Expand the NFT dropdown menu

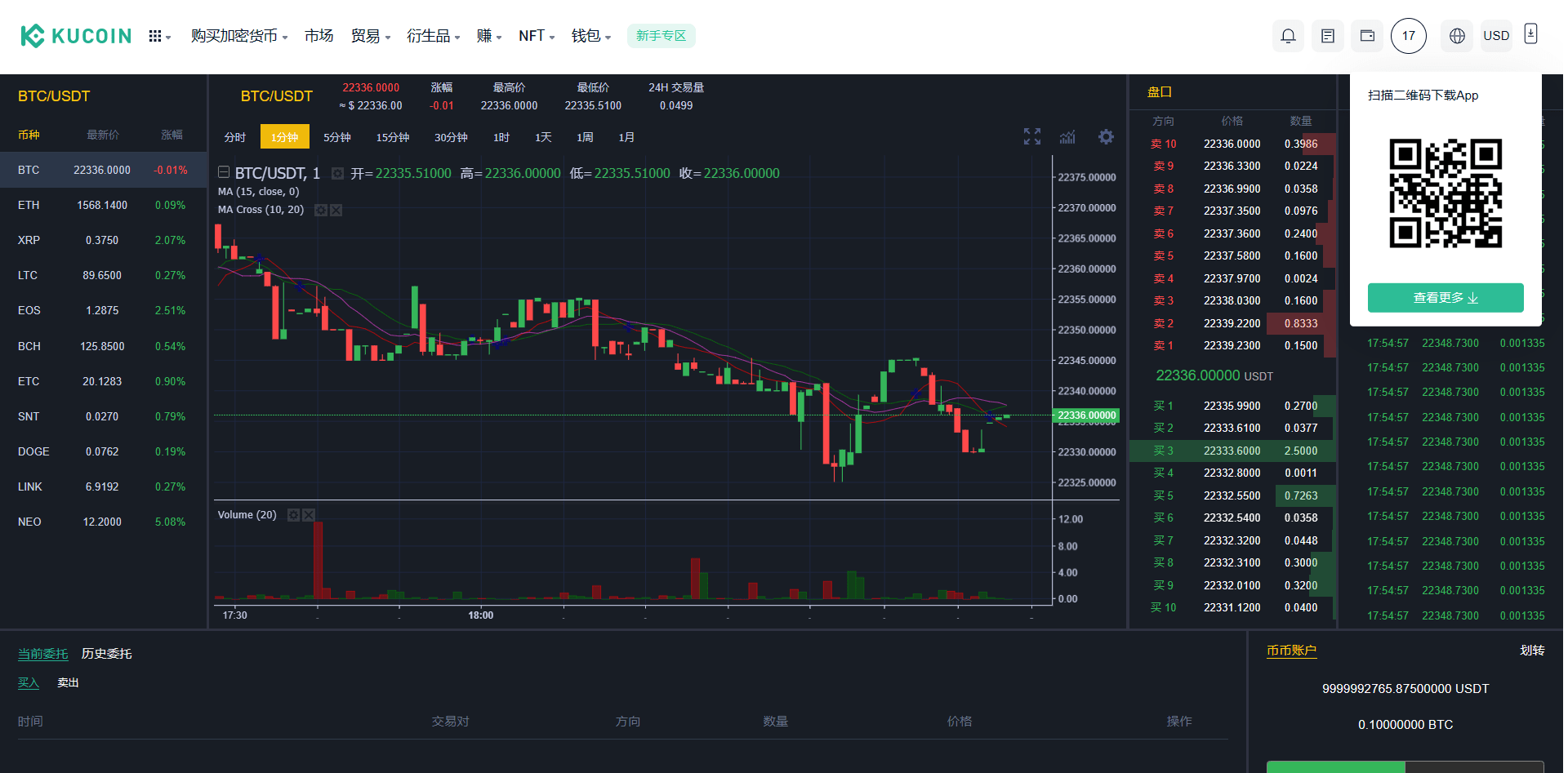tap(537, 36)
